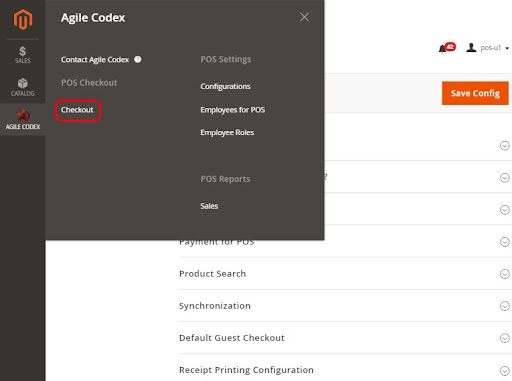Open the pos-u1 account dropdown arrow
Viewport: 512px width, 381px height.
pyautogui.click(x=507, y=48)
